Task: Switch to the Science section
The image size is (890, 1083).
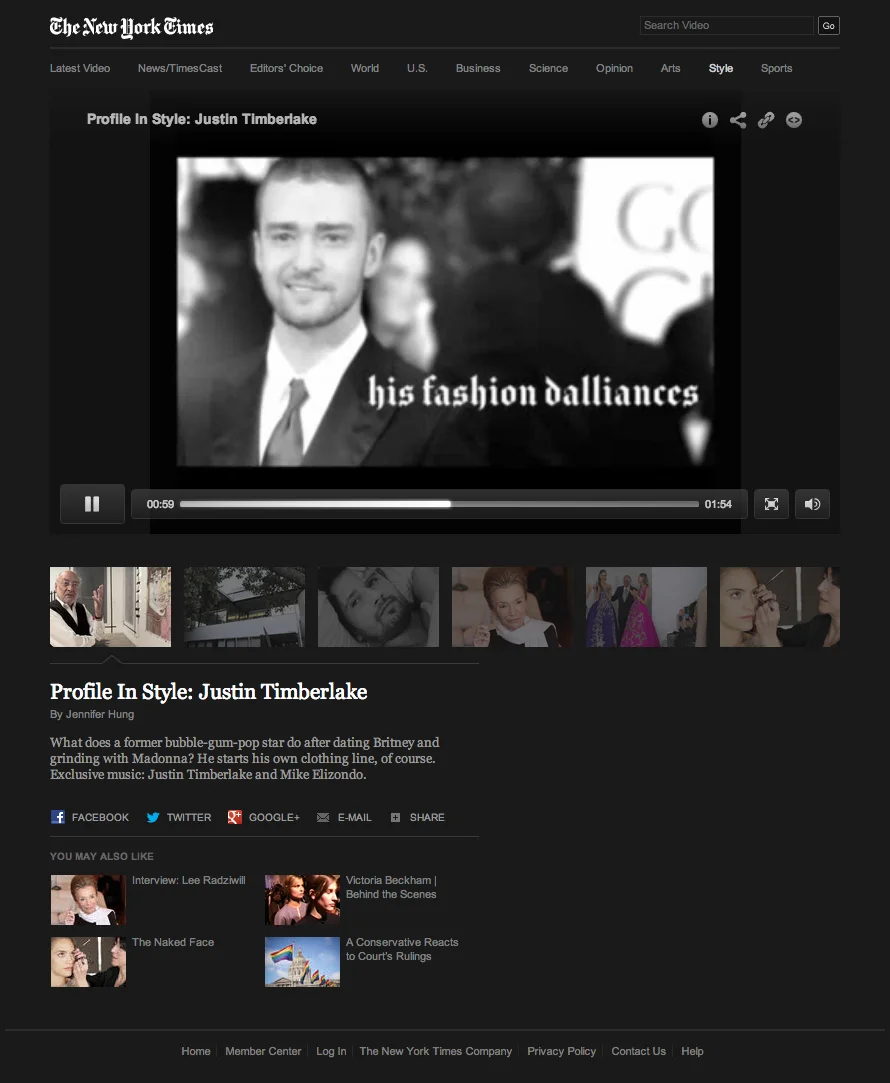Action: click(x=548, y=68)
